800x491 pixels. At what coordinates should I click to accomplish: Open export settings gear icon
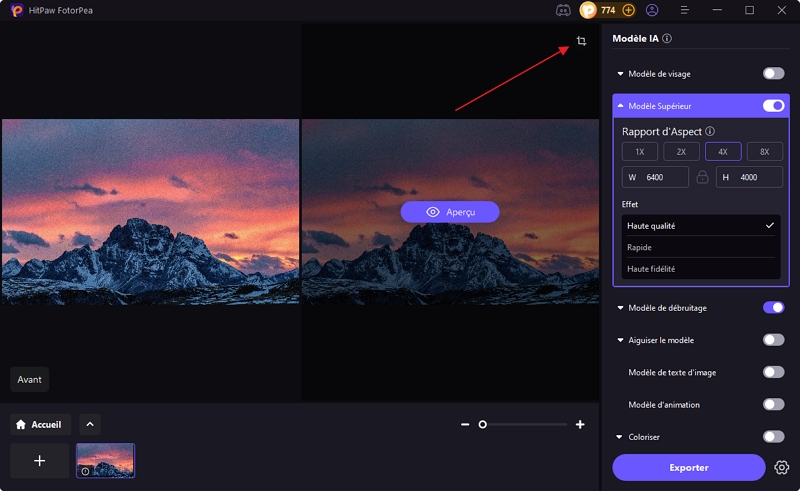pyautogui.click(x=782, y=468)
